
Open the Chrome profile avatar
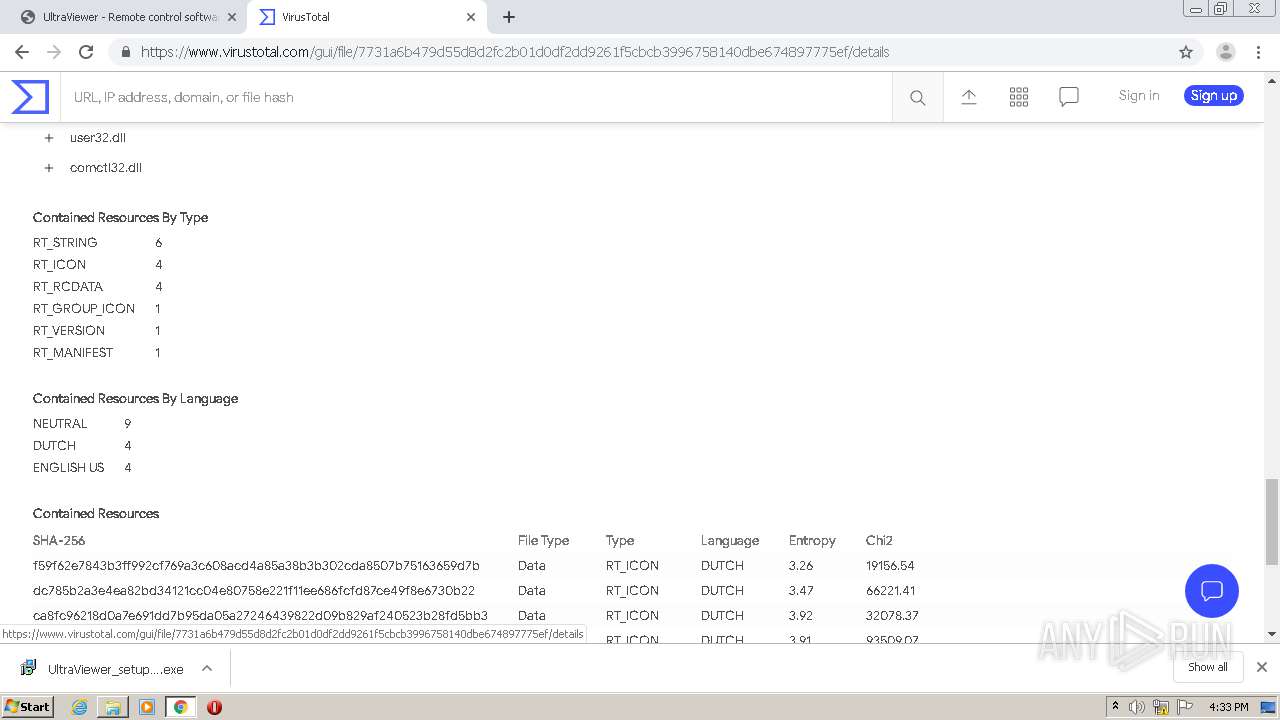pyautogui.click(x=1225, y=52)
